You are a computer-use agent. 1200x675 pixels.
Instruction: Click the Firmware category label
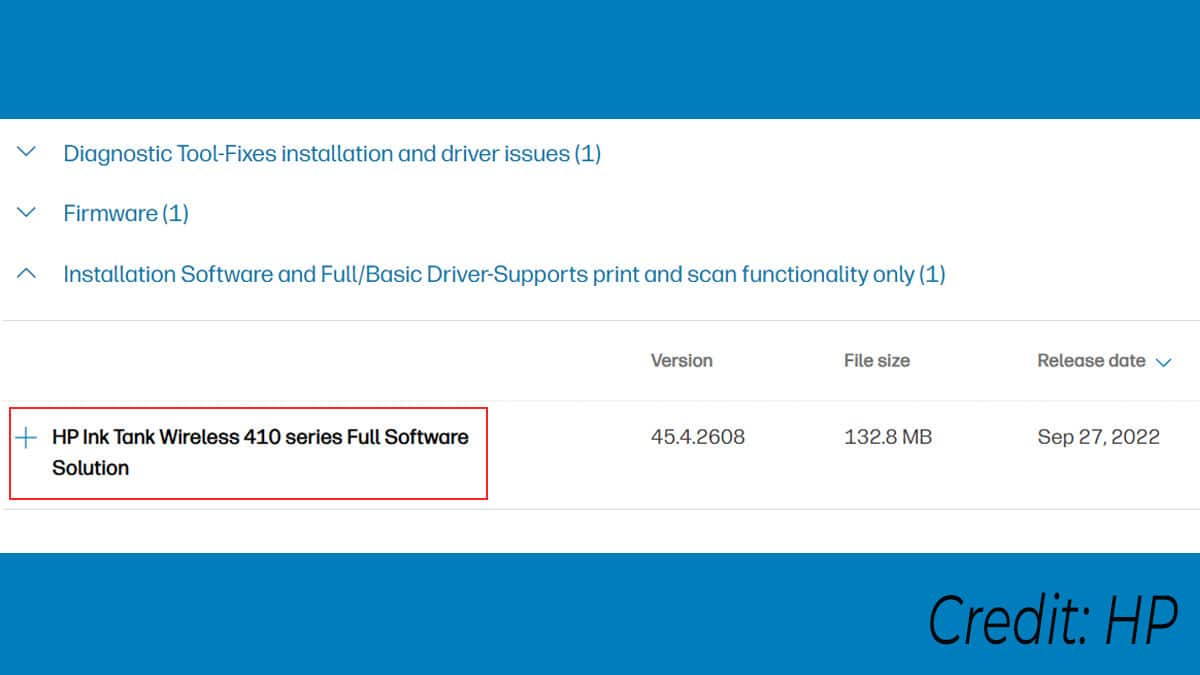click(108, 214)
